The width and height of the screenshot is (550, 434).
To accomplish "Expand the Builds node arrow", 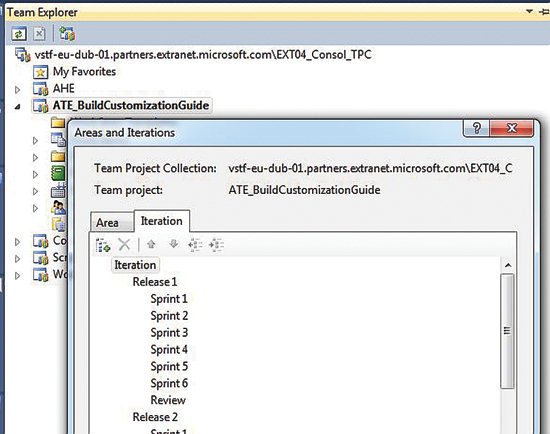I will click(x=35, y=192).
